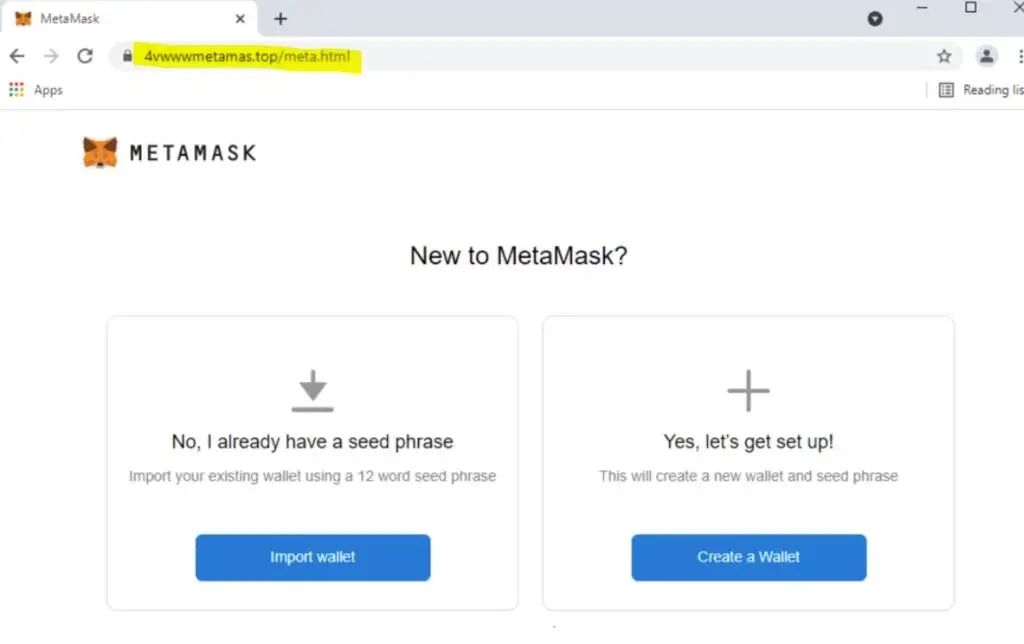Click the MetaMask fox logo icon

coord(100,153)
